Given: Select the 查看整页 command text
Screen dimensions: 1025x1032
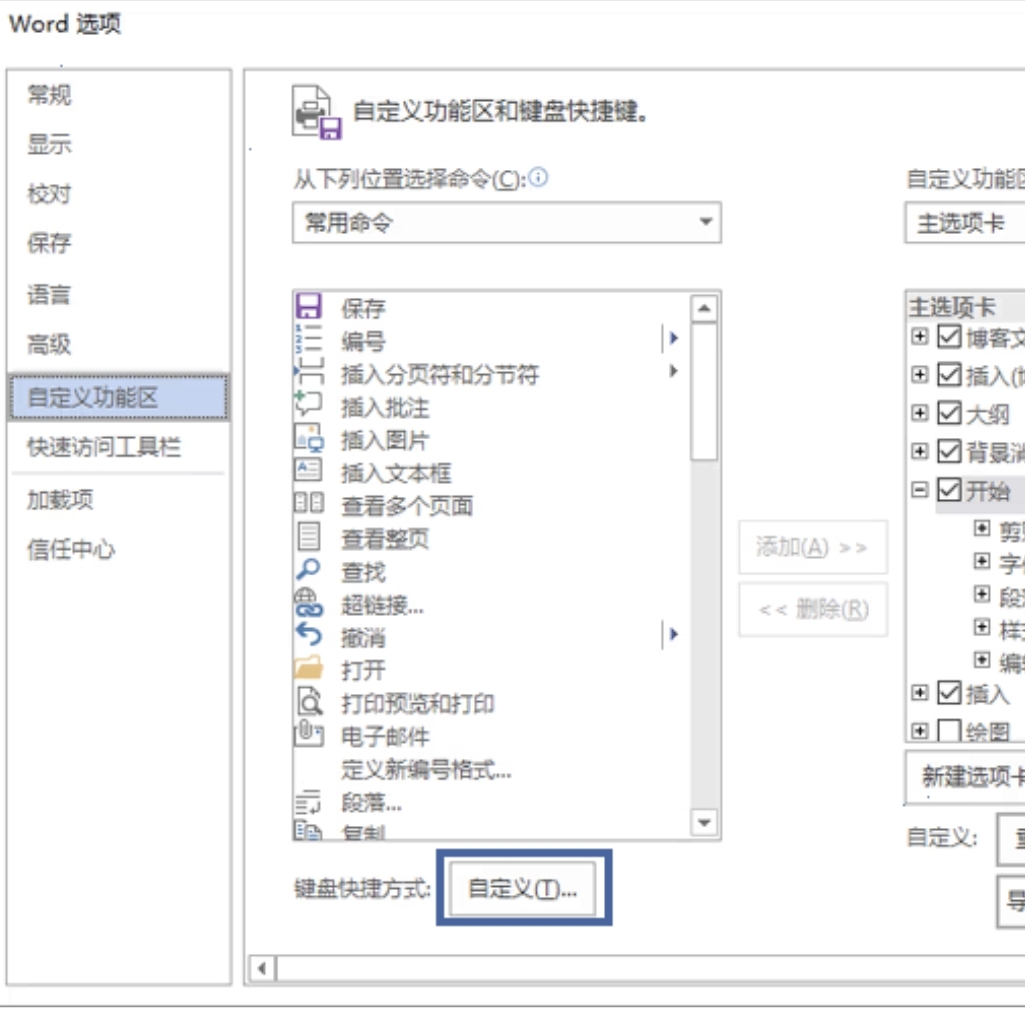Looking at the screenshot, I should click(384, 538).
